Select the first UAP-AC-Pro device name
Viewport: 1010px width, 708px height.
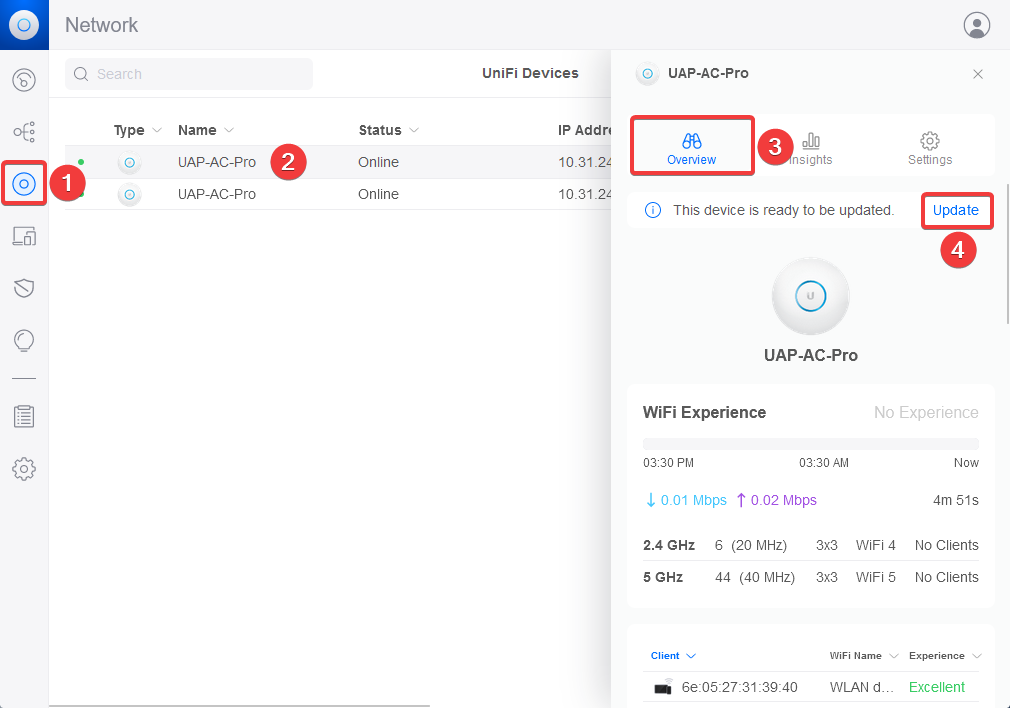point(216,162)
